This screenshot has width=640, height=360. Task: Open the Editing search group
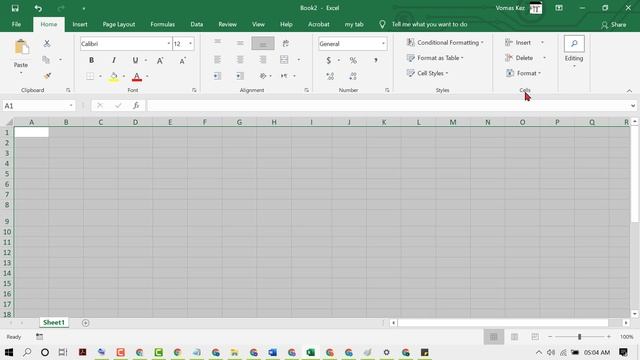(x=574, y=51)
